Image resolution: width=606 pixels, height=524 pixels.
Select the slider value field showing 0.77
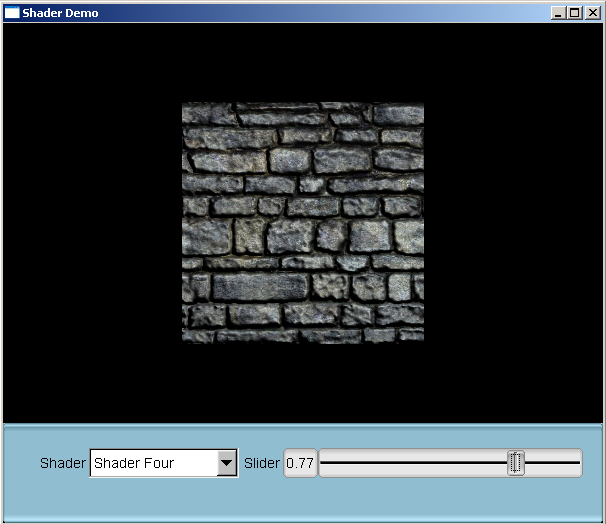pos(300,463)
